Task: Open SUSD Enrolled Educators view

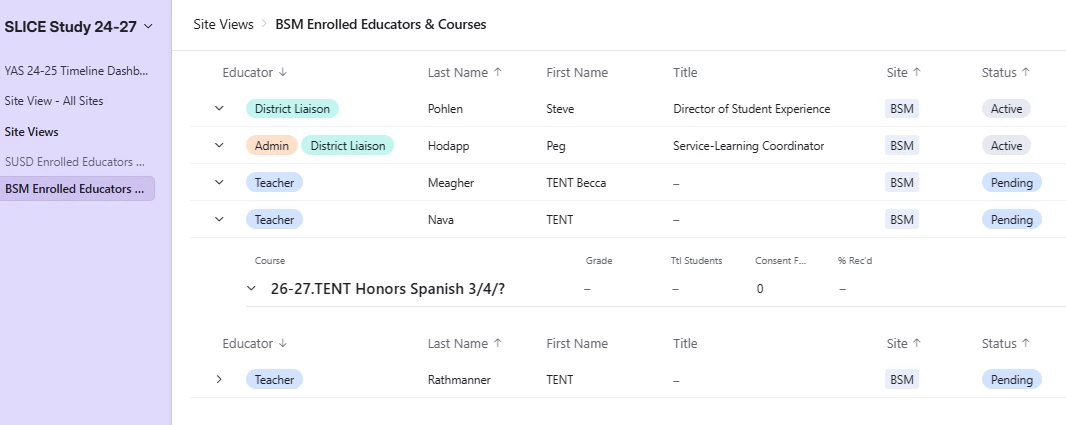Action: pyautogui.click(x=75, y=162)
